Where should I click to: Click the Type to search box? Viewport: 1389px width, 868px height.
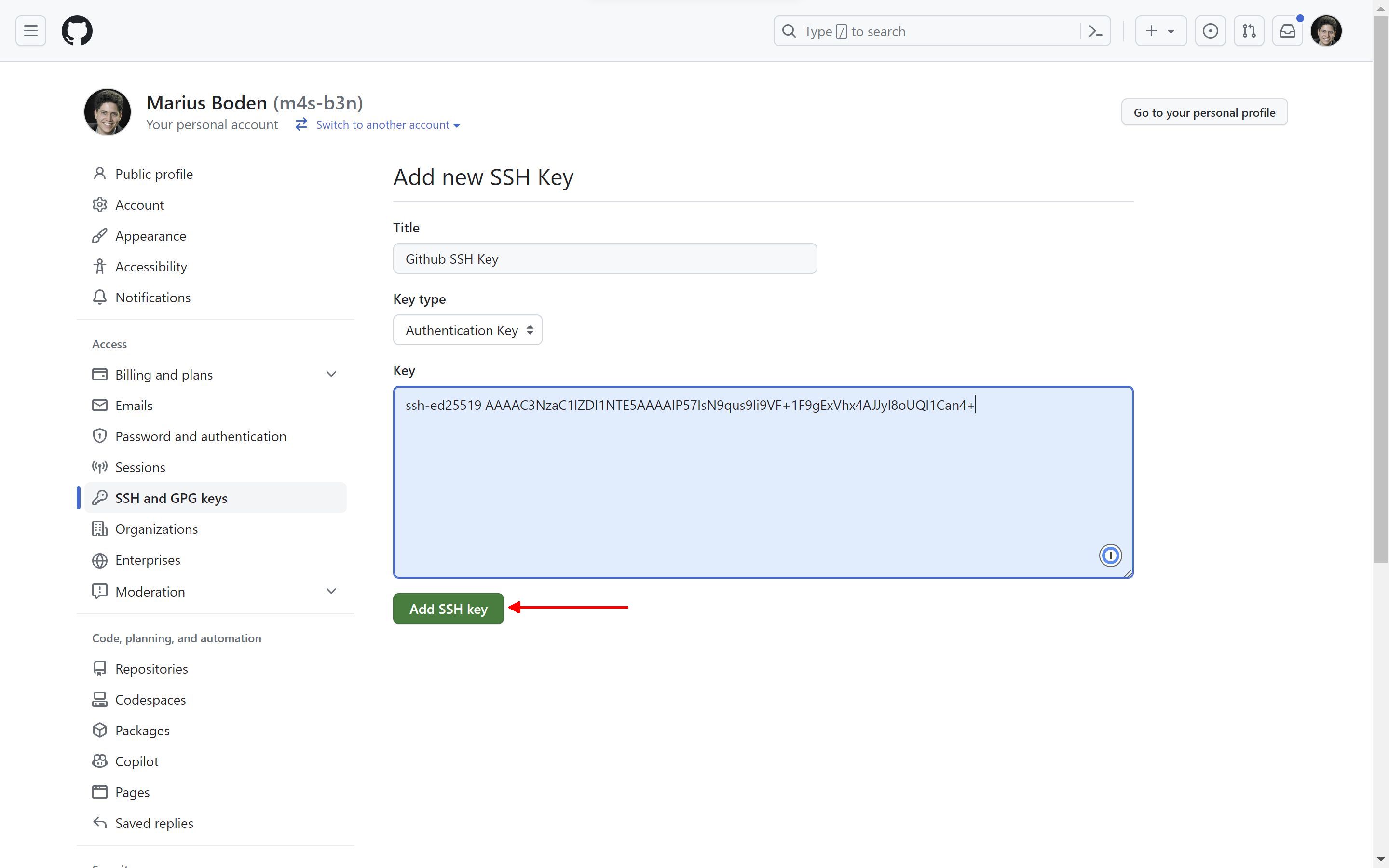coord(930,31)
